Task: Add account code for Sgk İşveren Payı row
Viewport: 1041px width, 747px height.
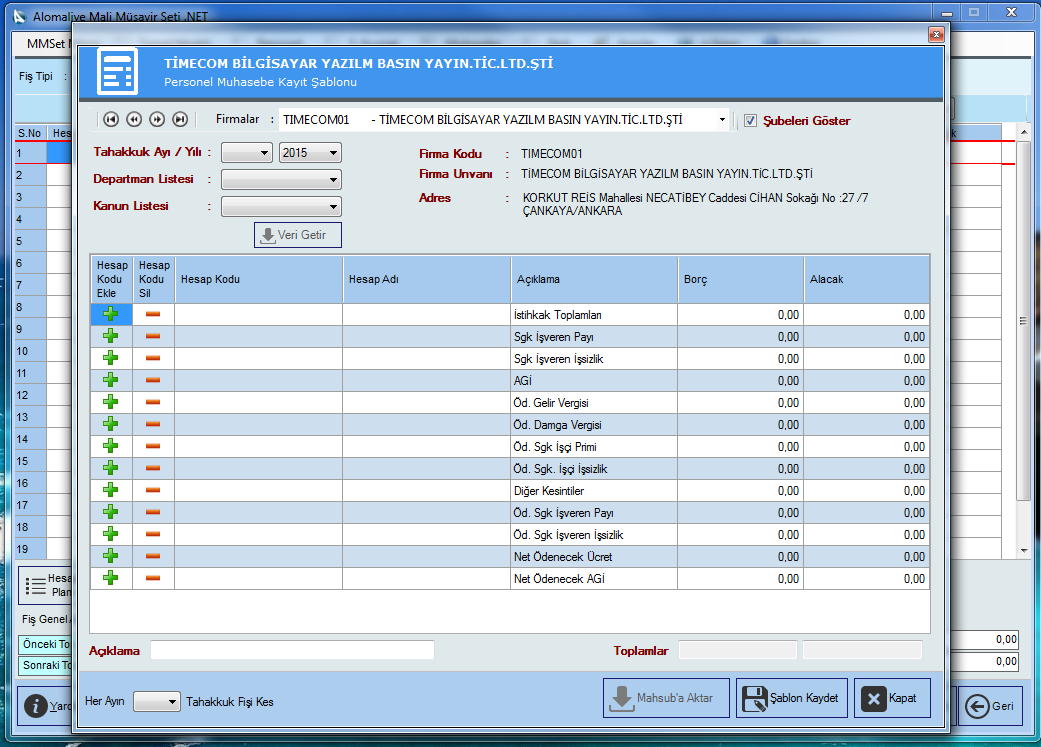Action: pyautogui.click(x=111, y=336)
